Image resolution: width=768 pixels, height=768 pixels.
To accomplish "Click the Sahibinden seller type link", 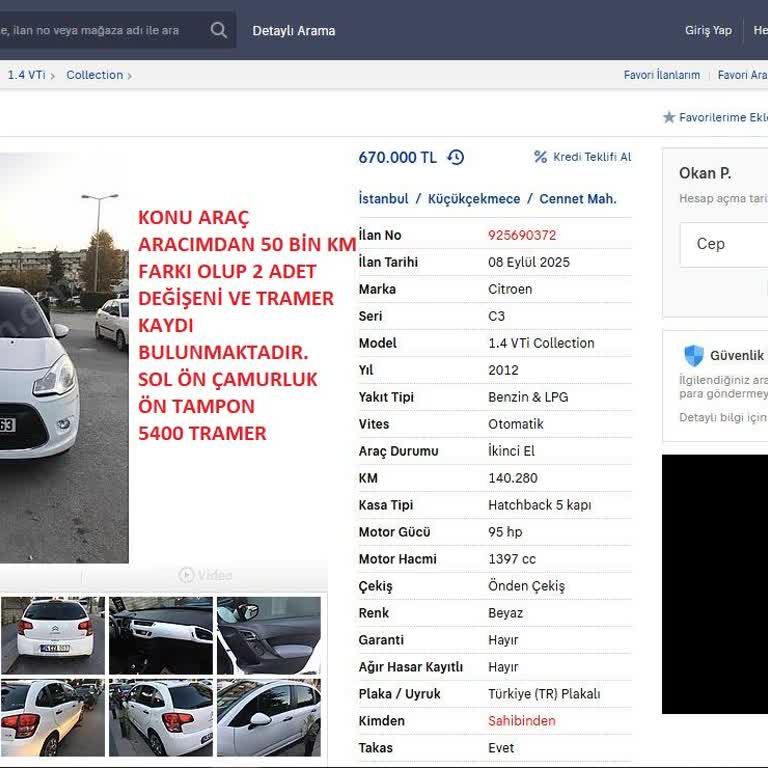I will [x=522, y=720].
